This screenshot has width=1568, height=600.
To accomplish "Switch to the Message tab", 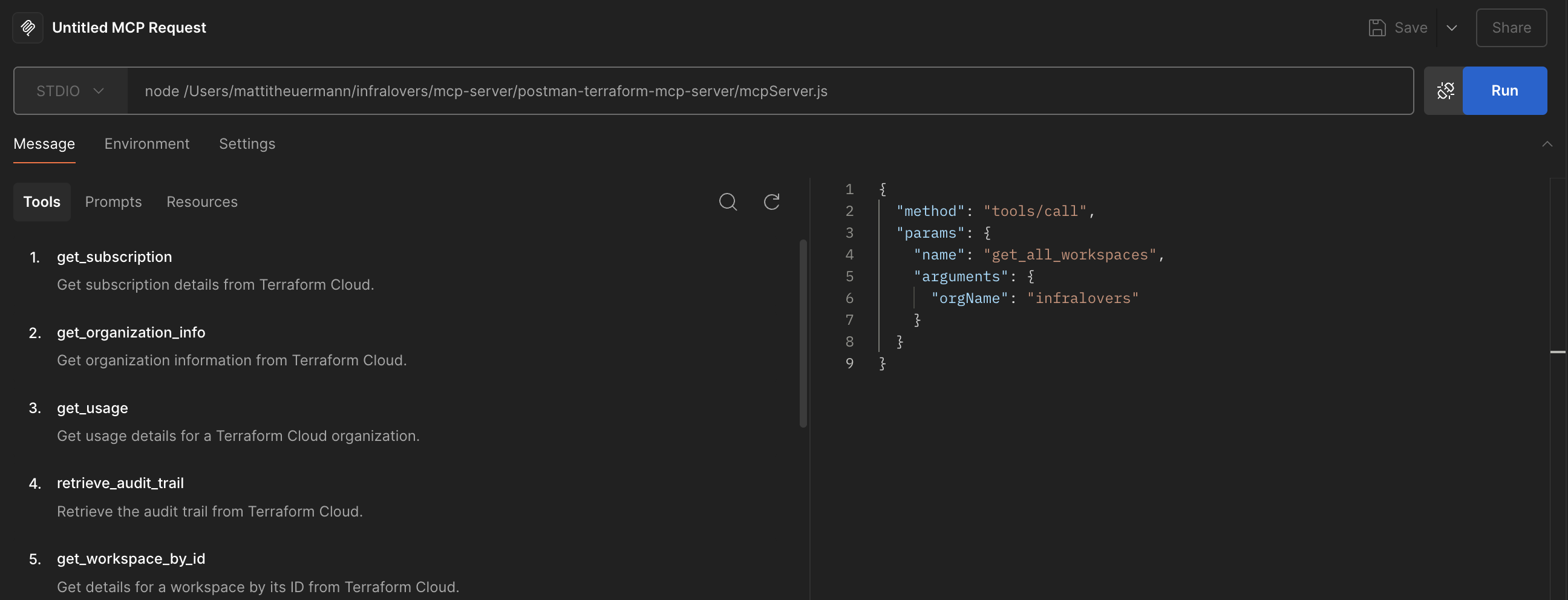I will [44, 143].
